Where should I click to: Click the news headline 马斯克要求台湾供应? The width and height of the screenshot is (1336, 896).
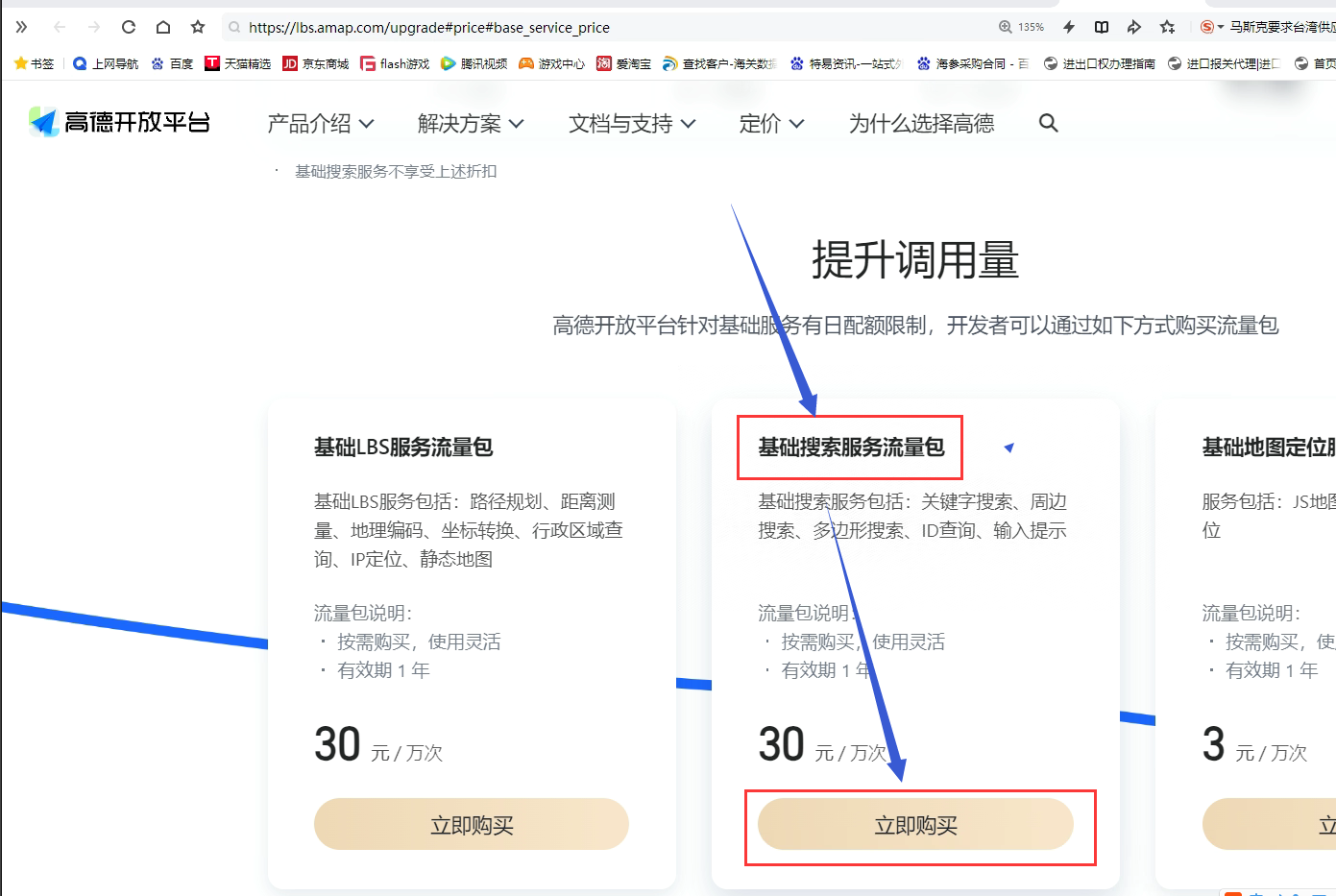(x=1282, y=27)
